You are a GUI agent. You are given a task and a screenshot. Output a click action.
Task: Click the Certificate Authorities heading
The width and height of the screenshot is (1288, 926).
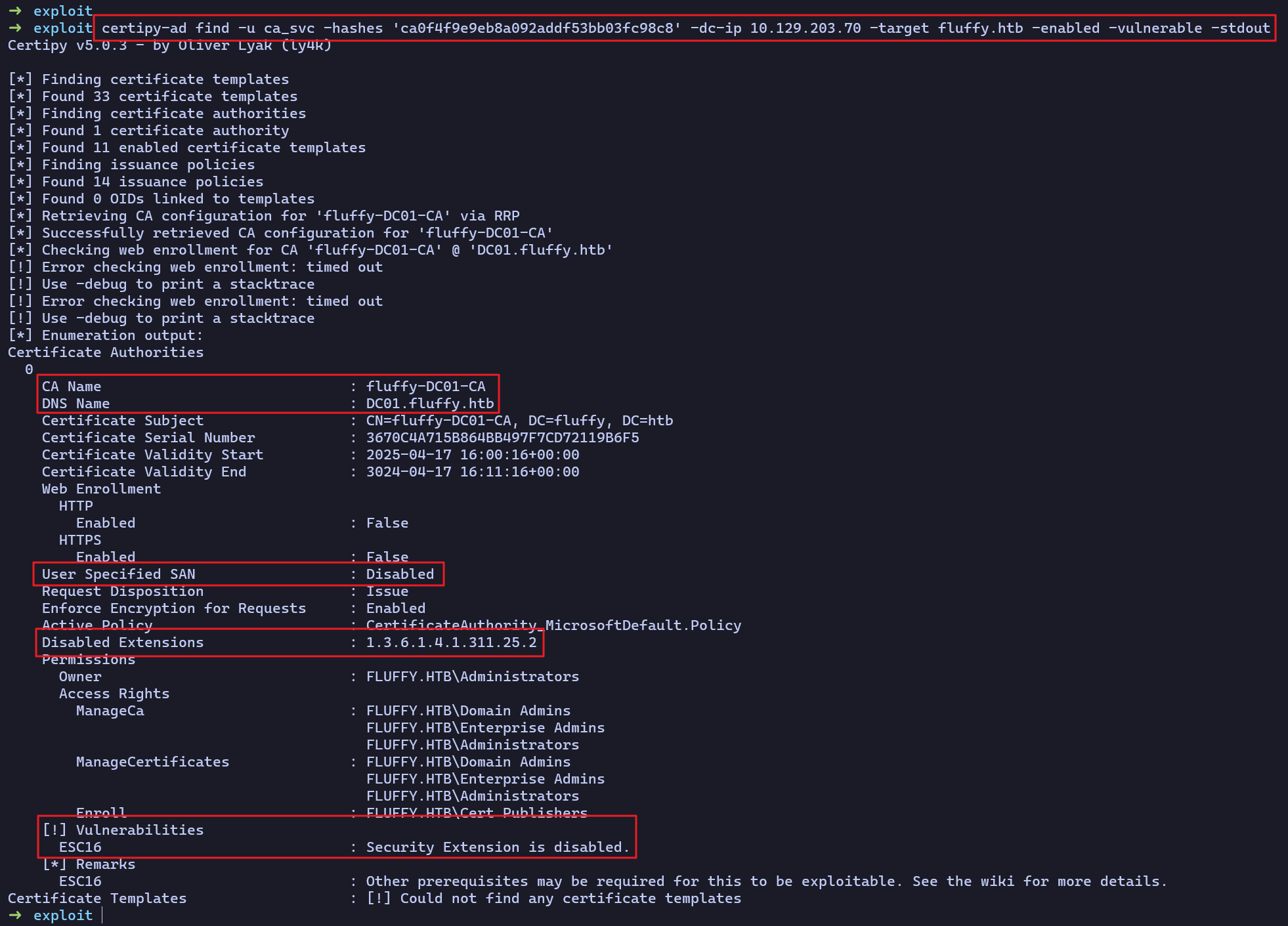[106, 352]
